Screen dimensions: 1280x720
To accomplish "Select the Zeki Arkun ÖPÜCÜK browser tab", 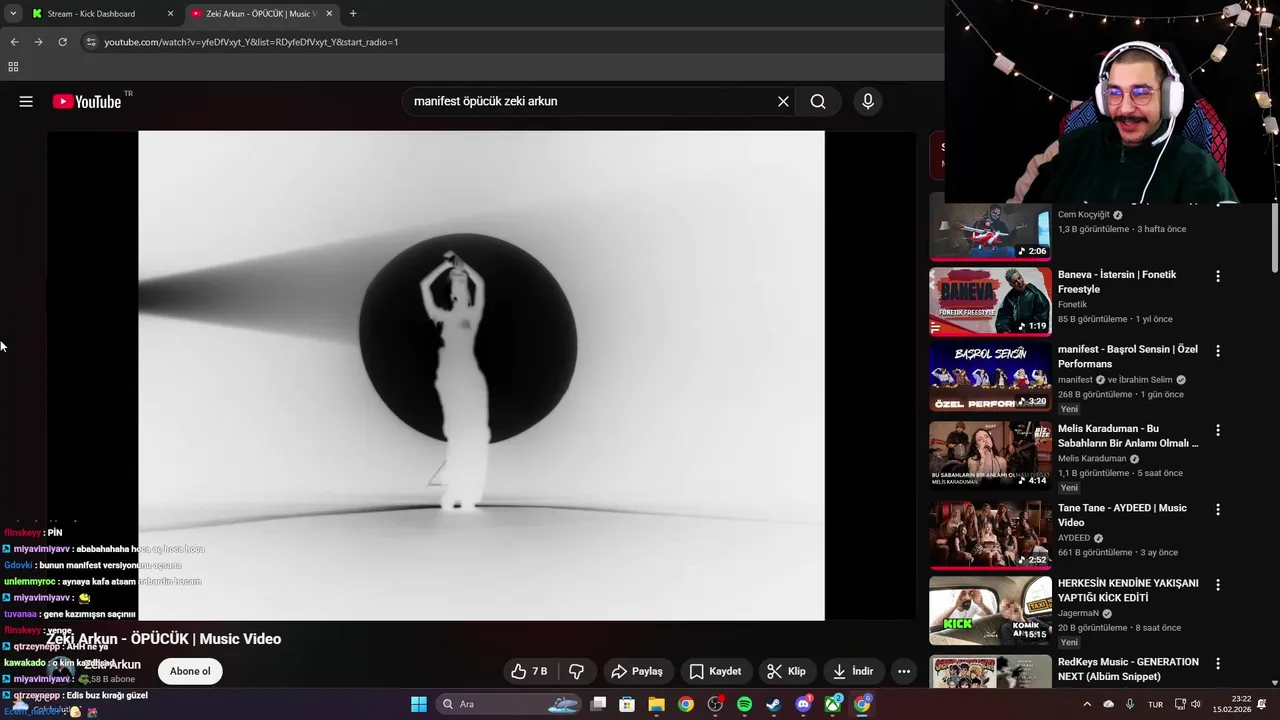I will 261,14.
